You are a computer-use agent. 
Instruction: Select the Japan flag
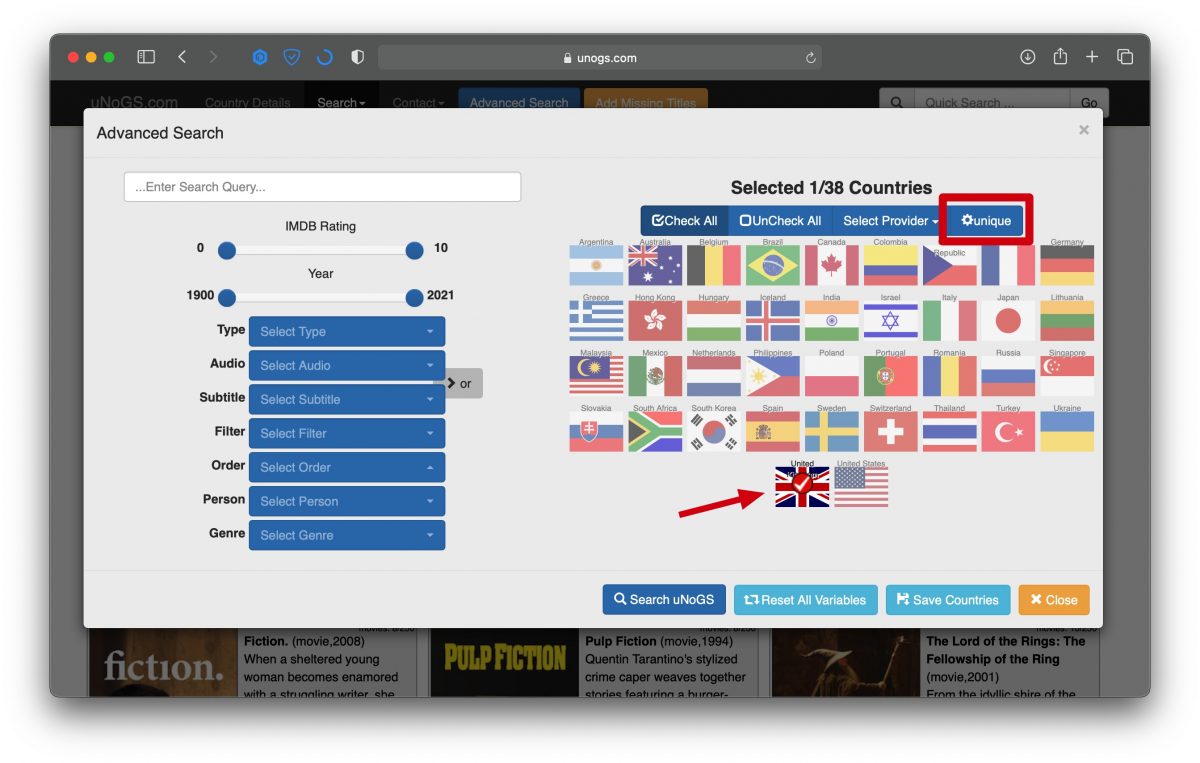coord(1008,321)
